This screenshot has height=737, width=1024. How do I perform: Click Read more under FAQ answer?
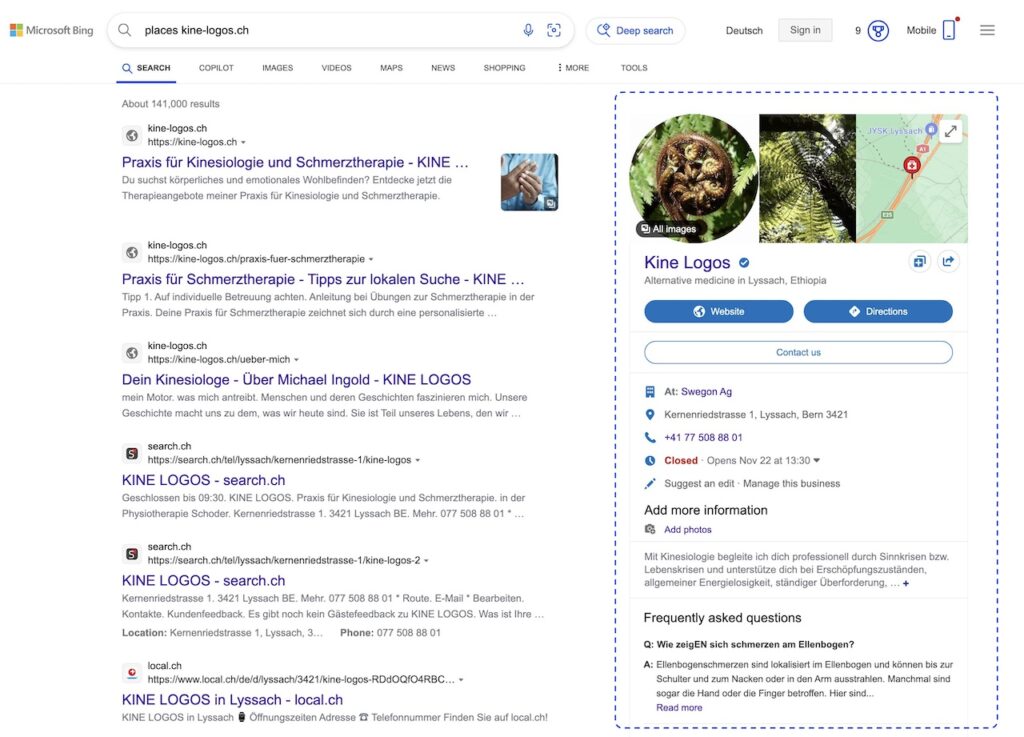click(x=679, y=708)
